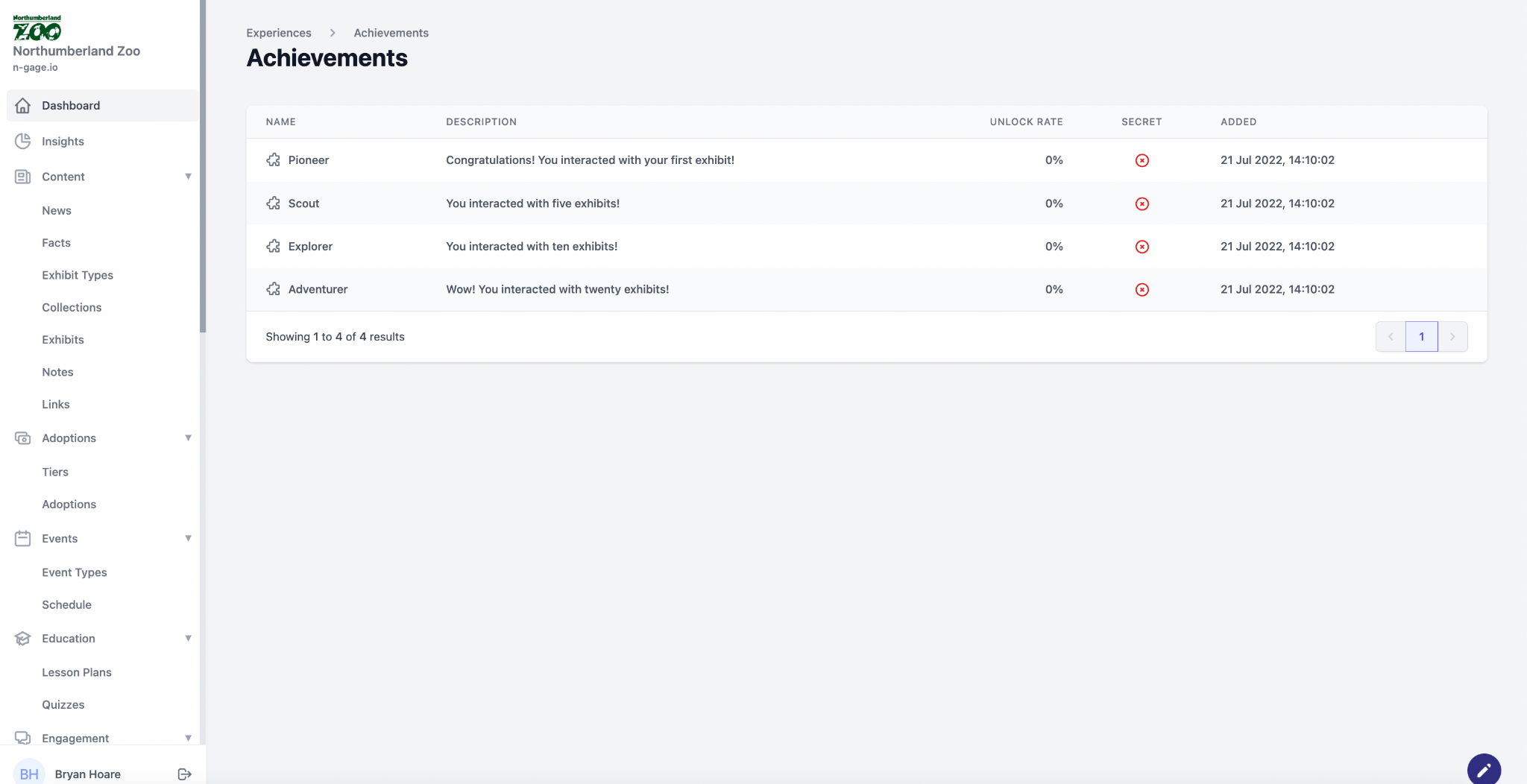Click the Northumberland Zoo logo

(x=37, y=28)
